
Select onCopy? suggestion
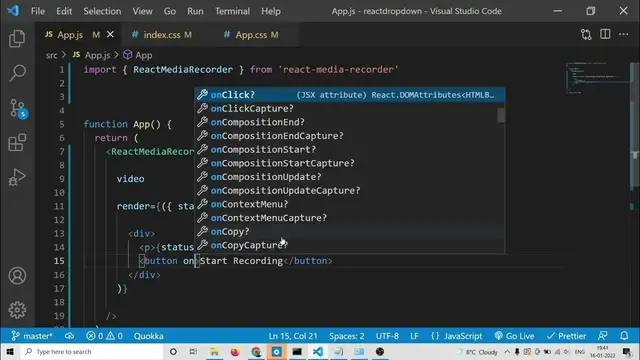tap(349, 231)
